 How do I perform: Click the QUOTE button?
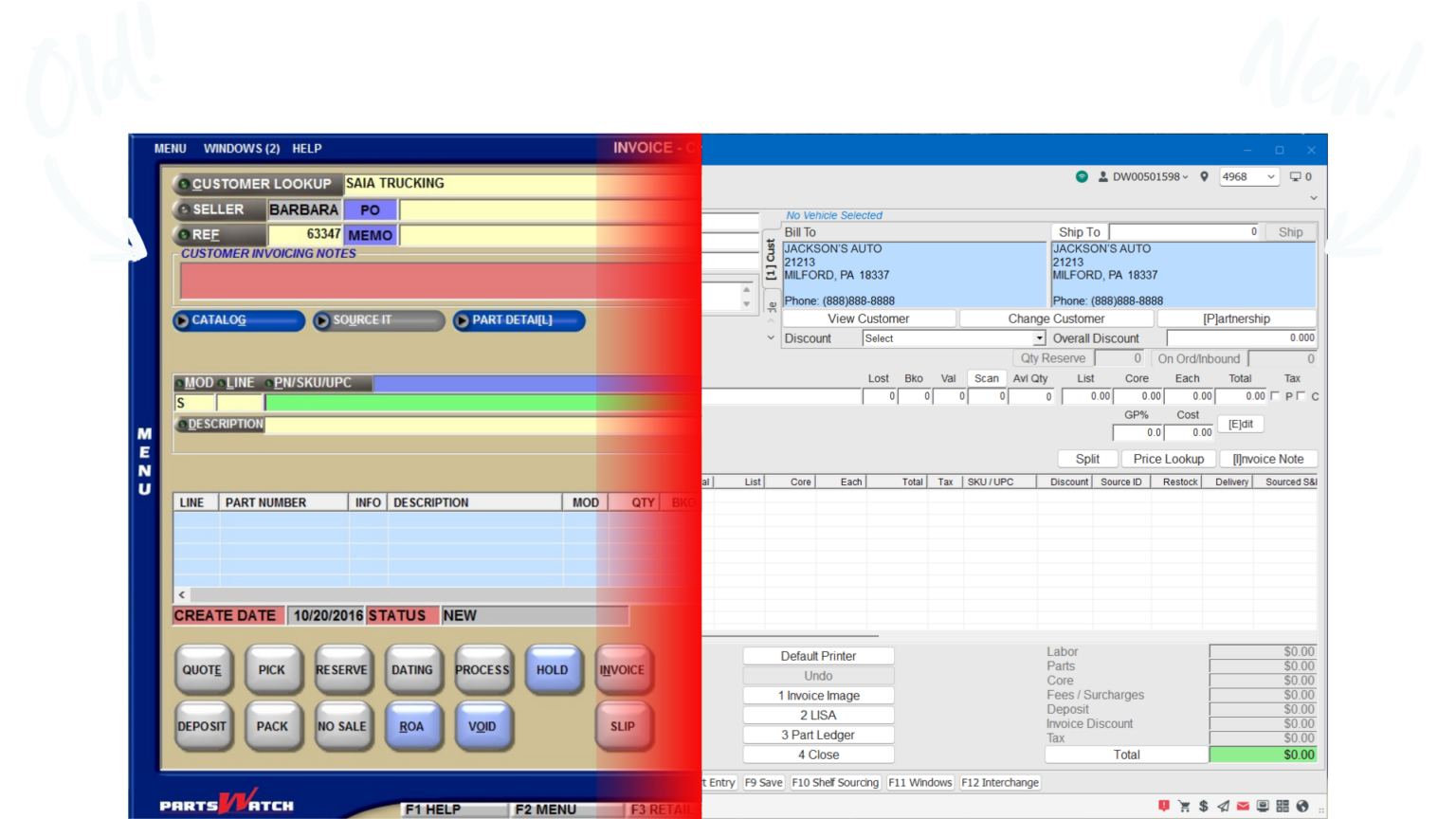[202, 670]
